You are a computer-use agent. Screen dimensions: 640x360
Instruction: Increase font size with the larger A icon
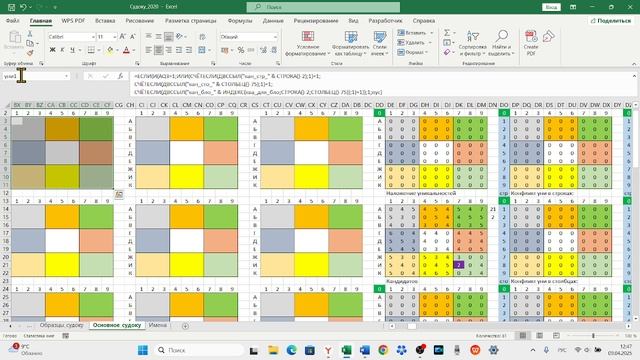[x=122, y=37]
